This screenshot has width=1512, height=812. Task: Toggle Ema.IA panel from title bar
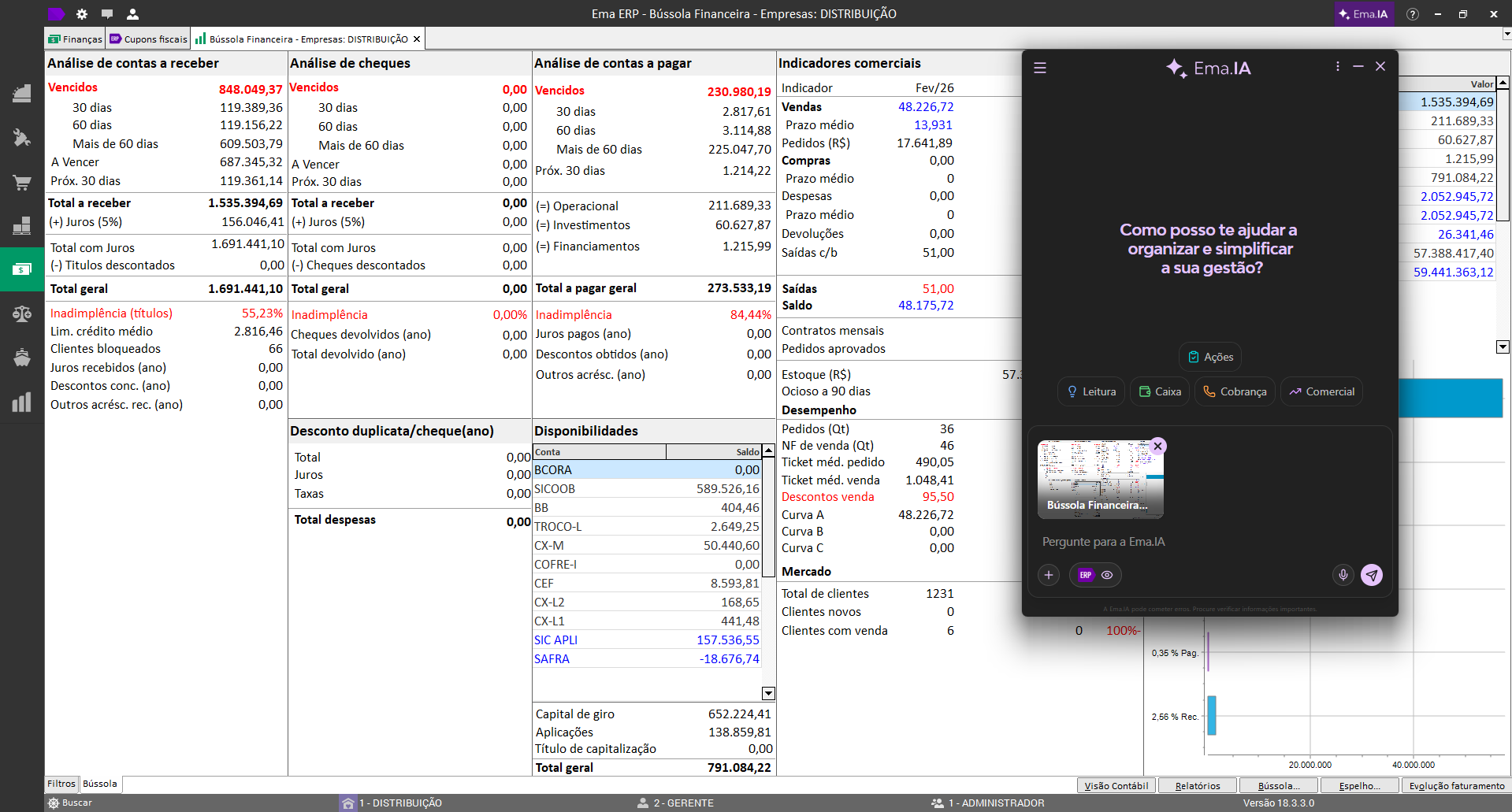pos(1363,14)
